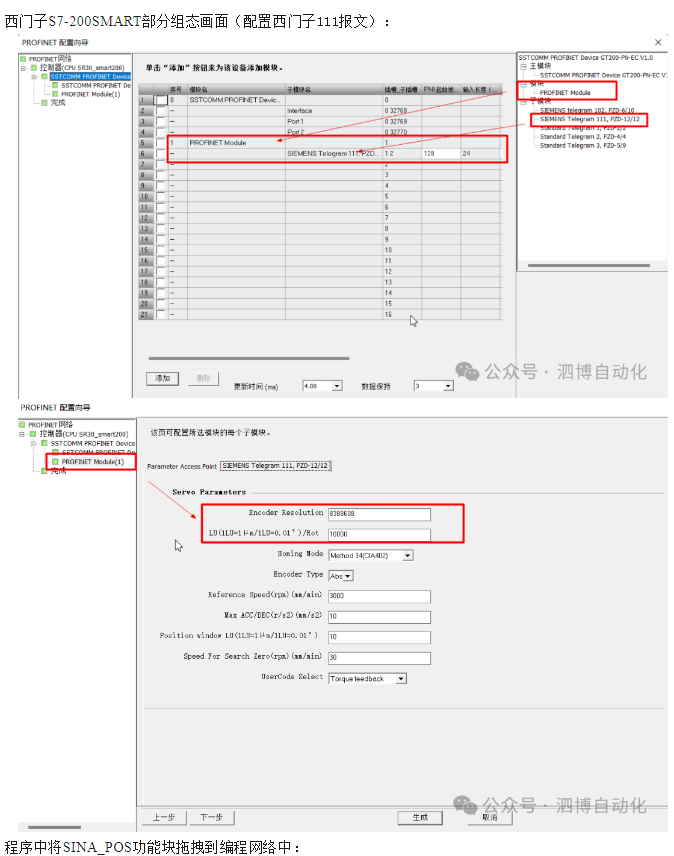Click PROFINET网络 green icon in module-table wizard tree
The image size is (674, 856).
23,59
